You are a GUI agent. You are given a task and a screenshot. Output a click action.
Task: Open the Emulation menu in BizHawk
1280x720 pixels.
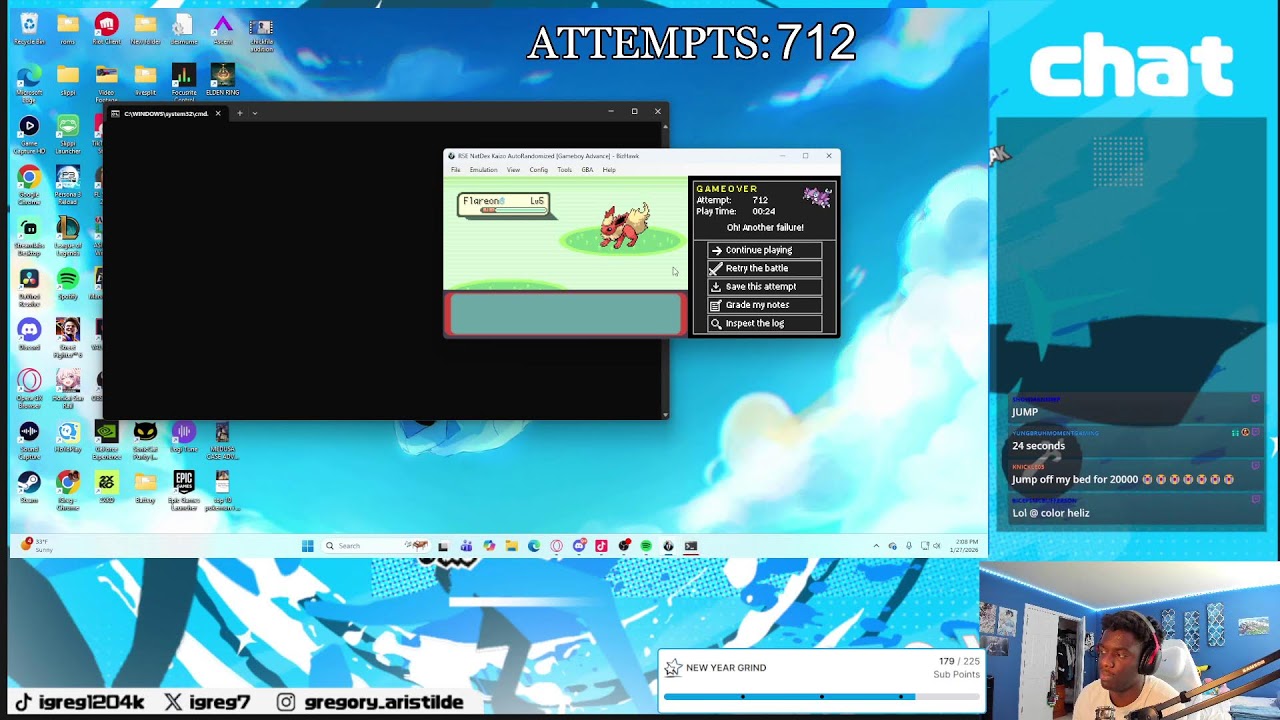pos(483,170)
